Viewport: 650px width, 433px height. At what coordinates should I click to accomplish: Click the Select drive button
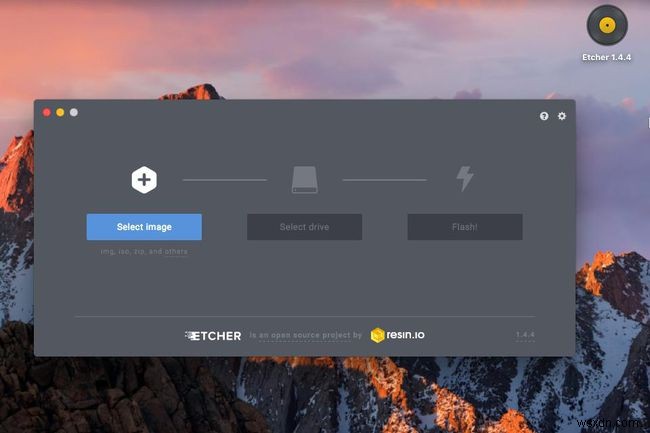[304, 227]
